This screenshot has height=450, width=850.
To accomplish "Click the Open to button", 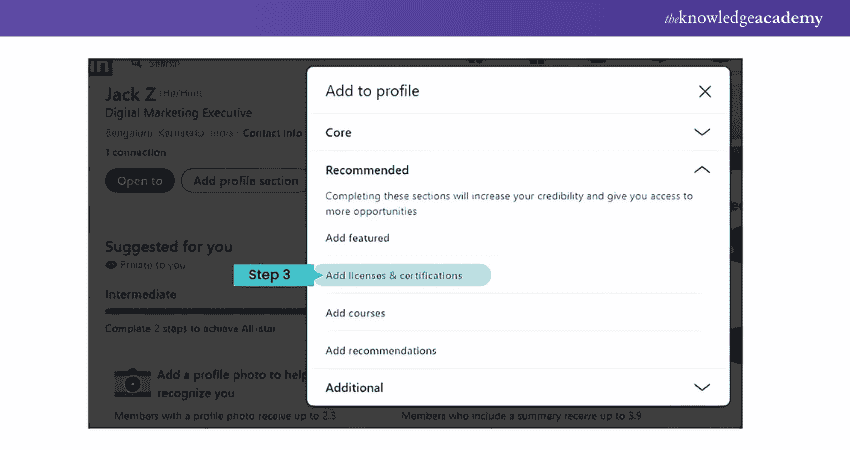I will pos(139,181).
